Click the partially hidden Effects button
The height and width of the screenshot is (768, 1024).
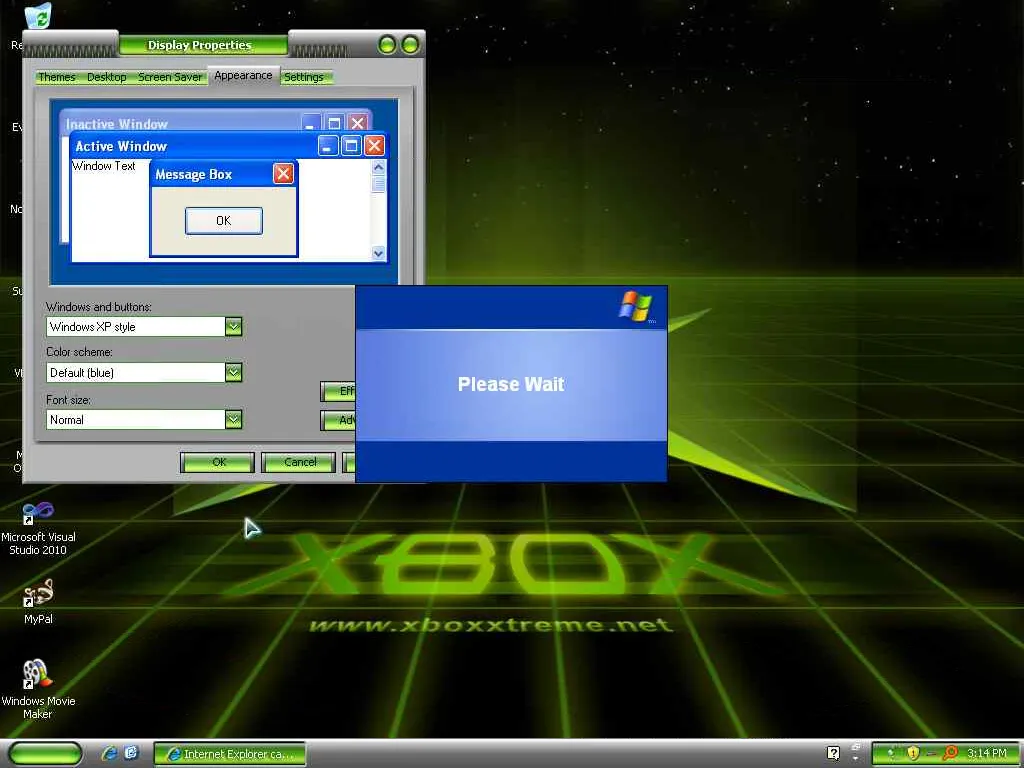click(338, 391)
